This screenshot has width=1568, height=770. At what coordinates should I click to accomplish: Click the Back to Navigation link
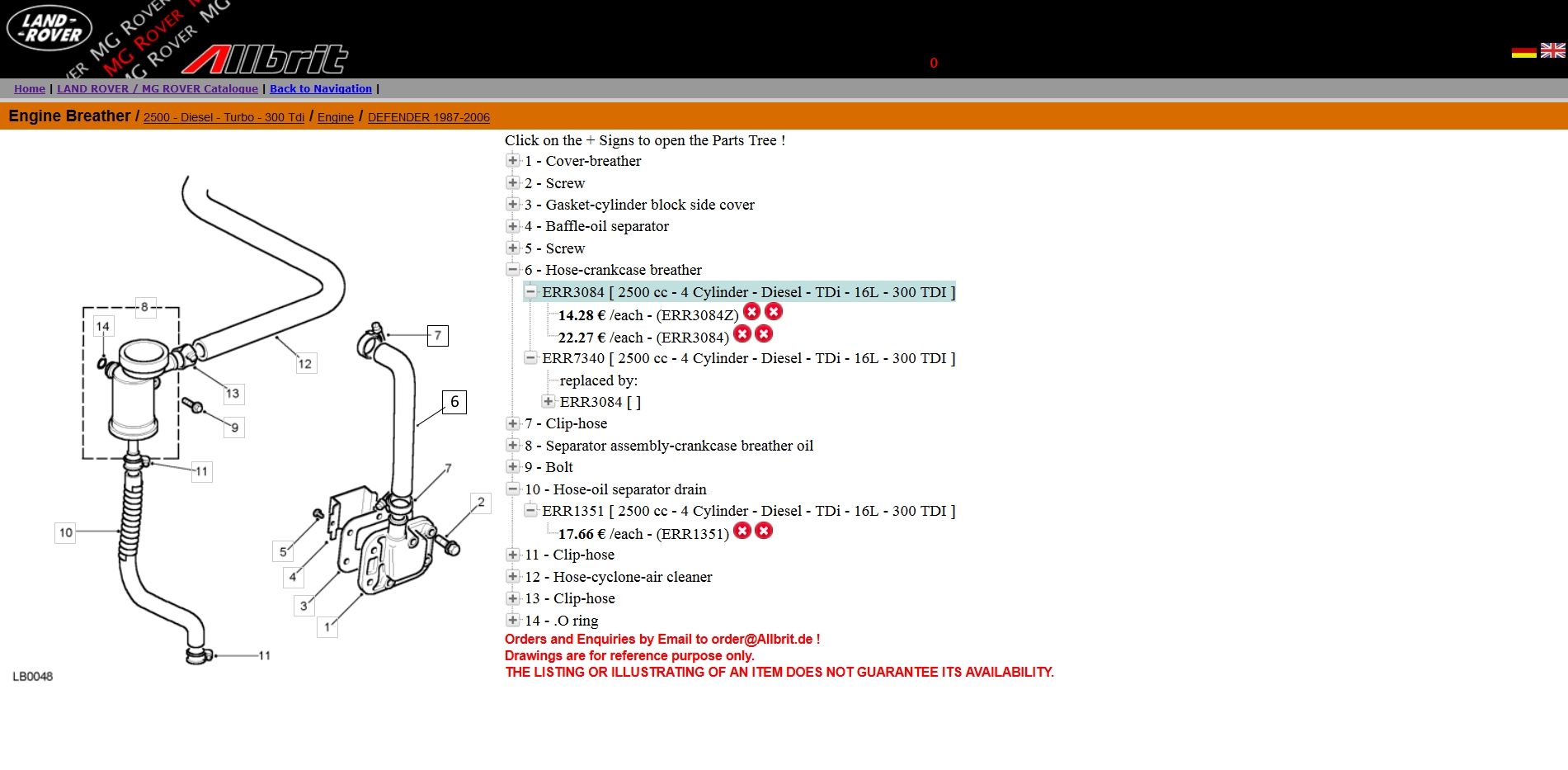point(320,89)
